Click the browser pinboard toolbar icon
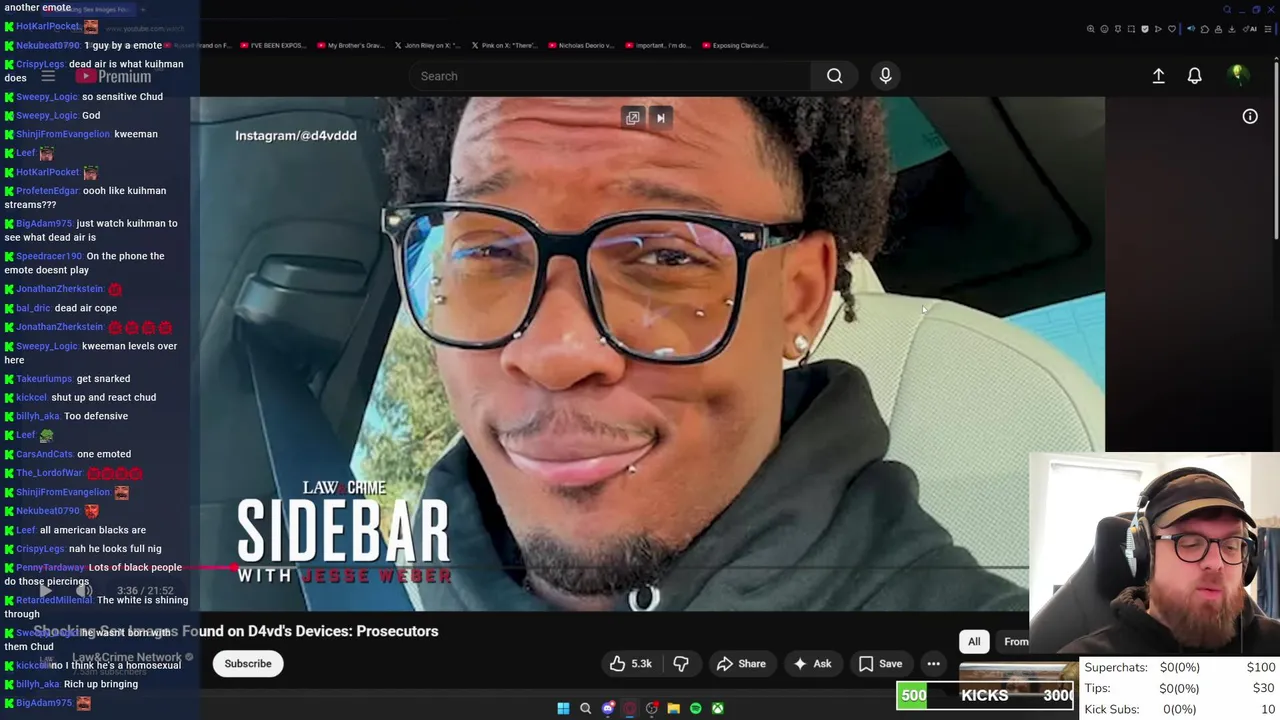Screen dimensions: 1280x720 coord(1118,29)
